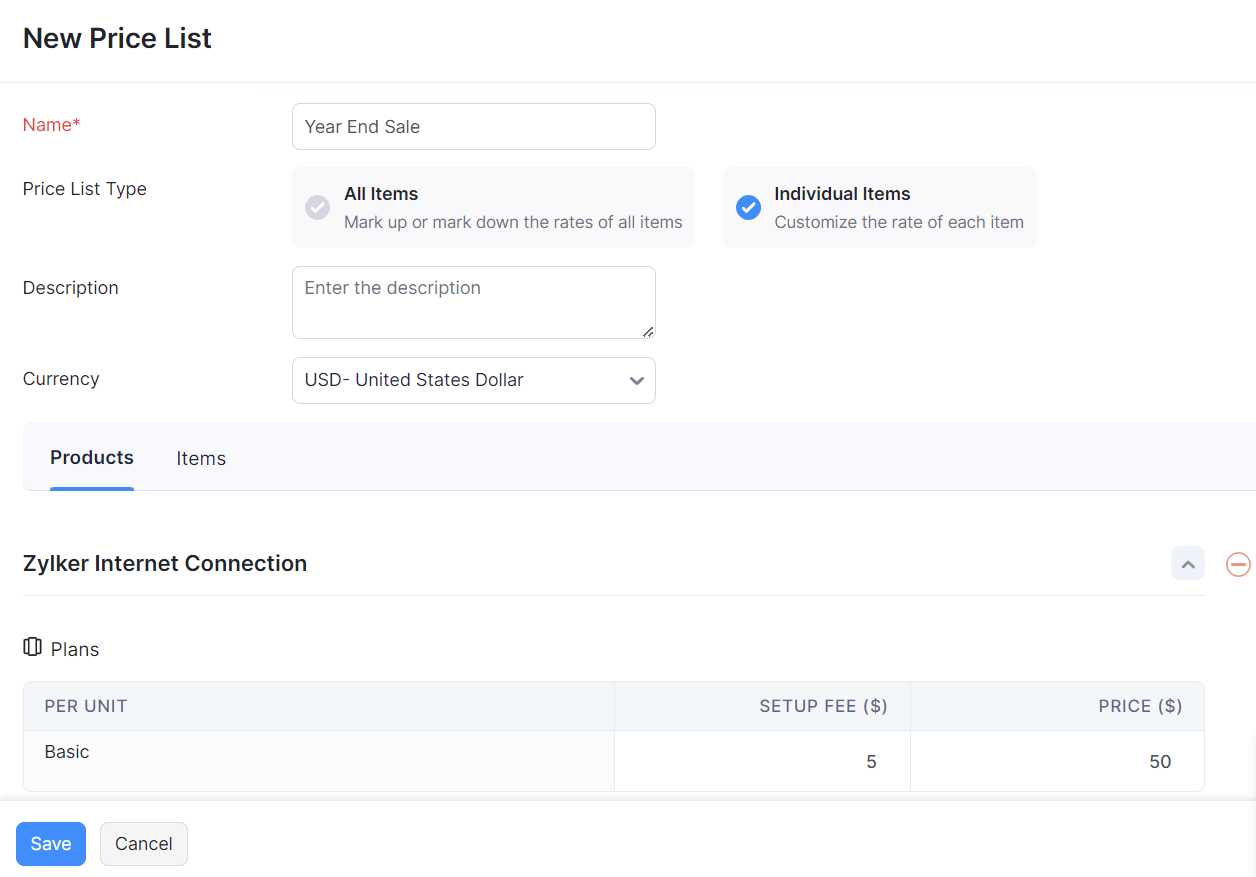
Task: Click the description text area
Action: tap(473, 302)
